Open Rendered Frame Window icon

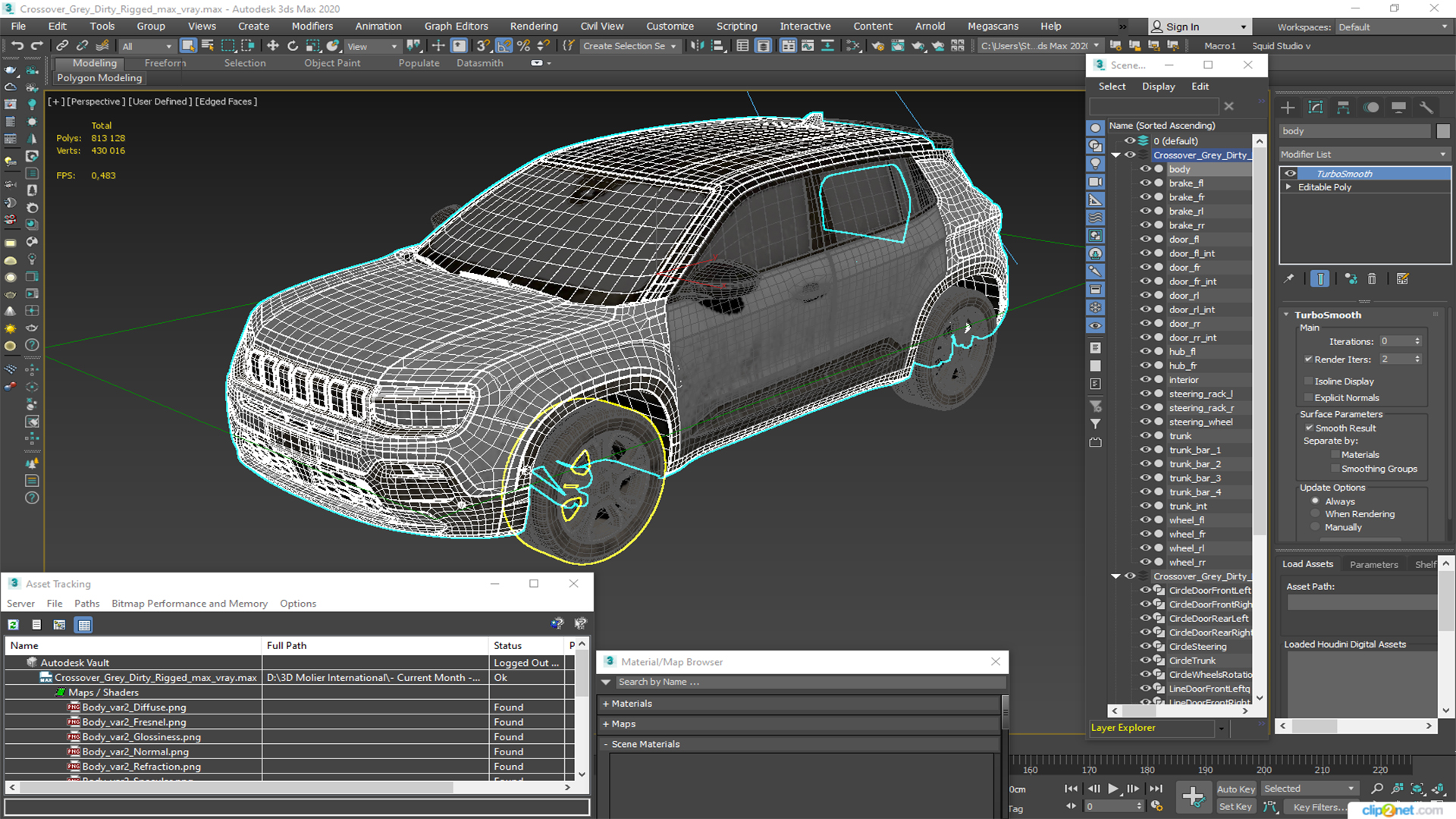point(898,46)
